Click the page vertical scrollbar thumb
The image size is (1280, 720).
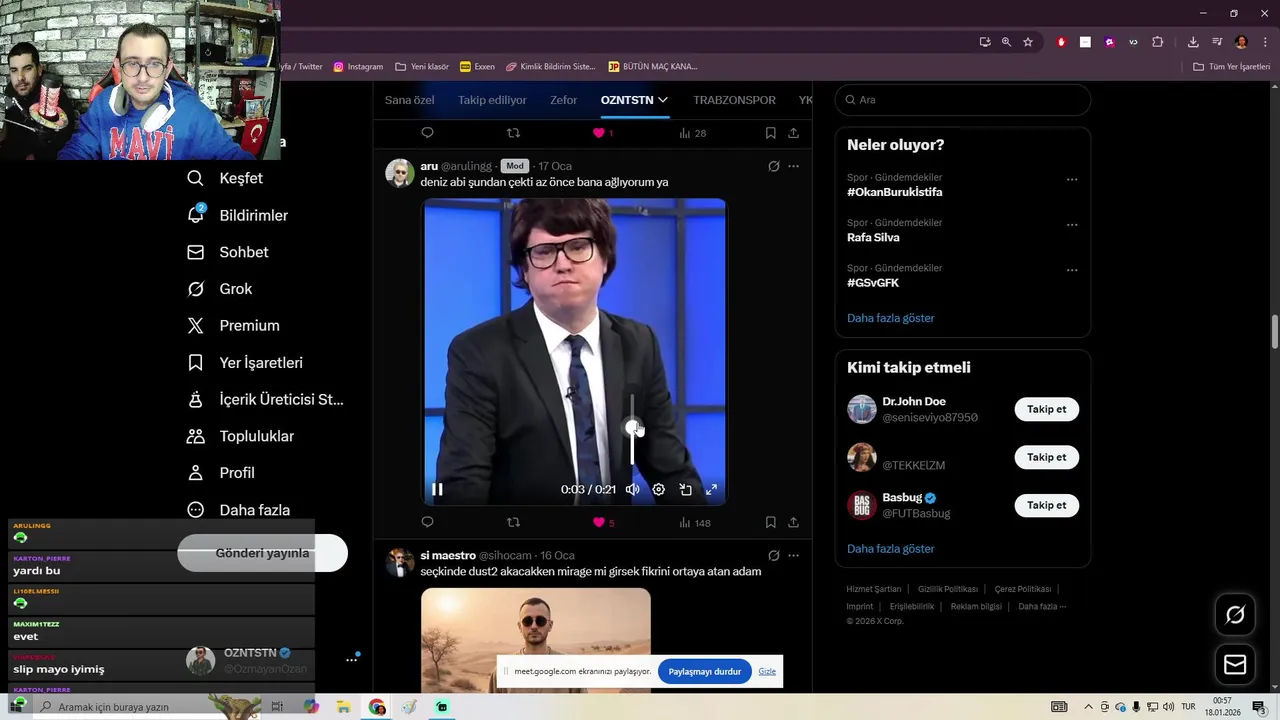coord(1275,332)
